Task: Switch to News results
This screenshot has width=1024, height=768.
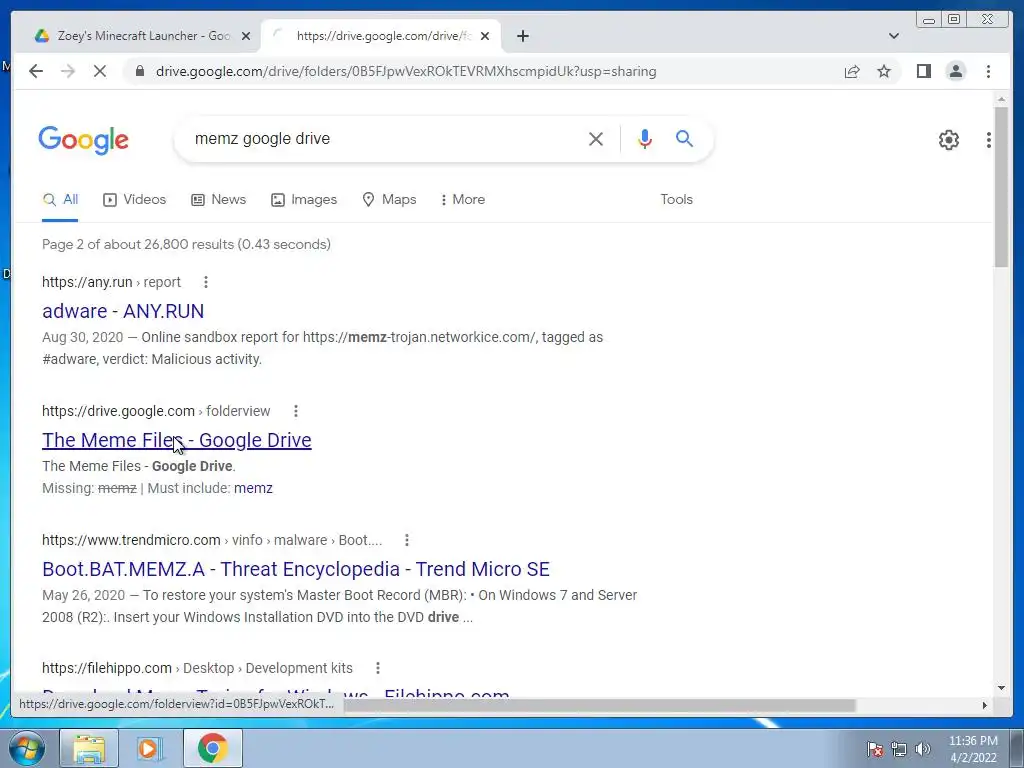Action: point(218,200)
